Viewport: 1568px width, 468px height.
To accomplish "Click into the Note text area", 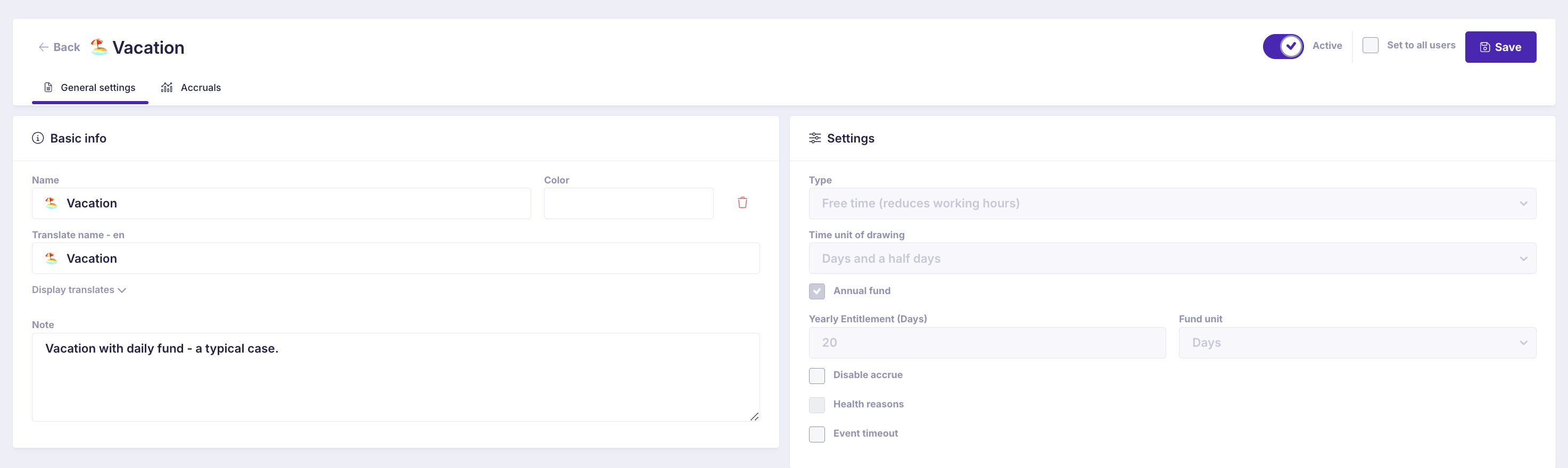I will [x=395, y=377].
